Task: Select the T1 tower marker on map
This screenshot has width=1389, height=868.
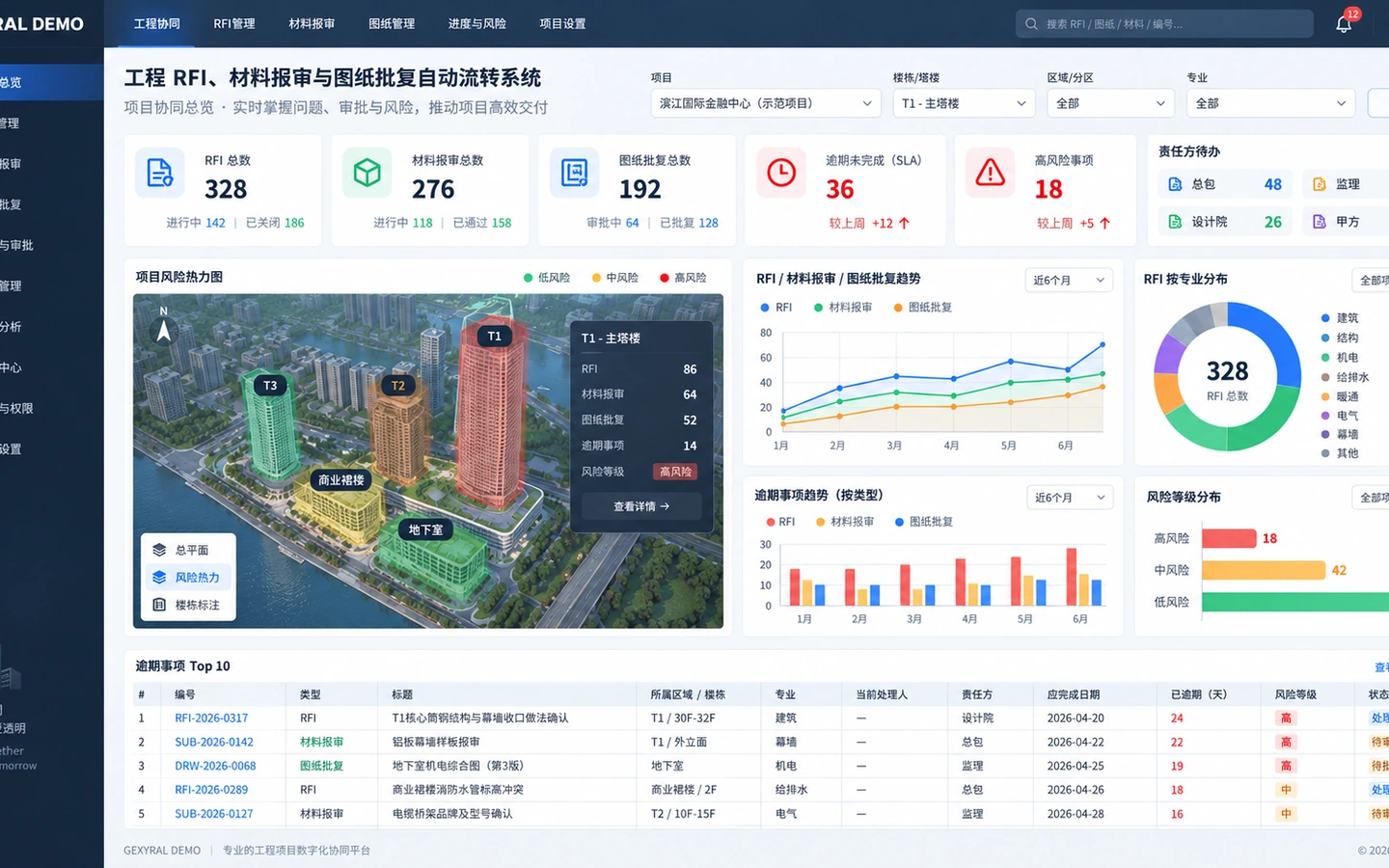Action: click(x=494, y=336)
